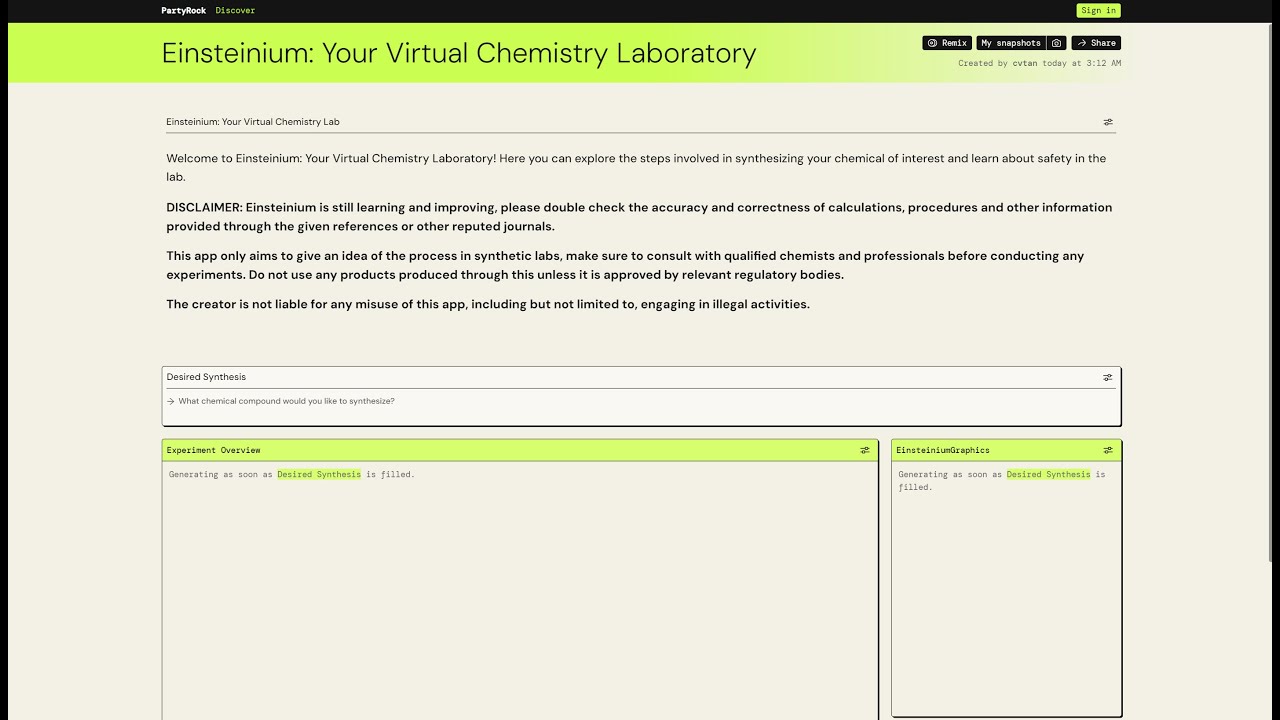Open settings icon of Einsteinium Virtual Chemistry Lab widget
This screenshot has width=1280, height=720.
1107,122
